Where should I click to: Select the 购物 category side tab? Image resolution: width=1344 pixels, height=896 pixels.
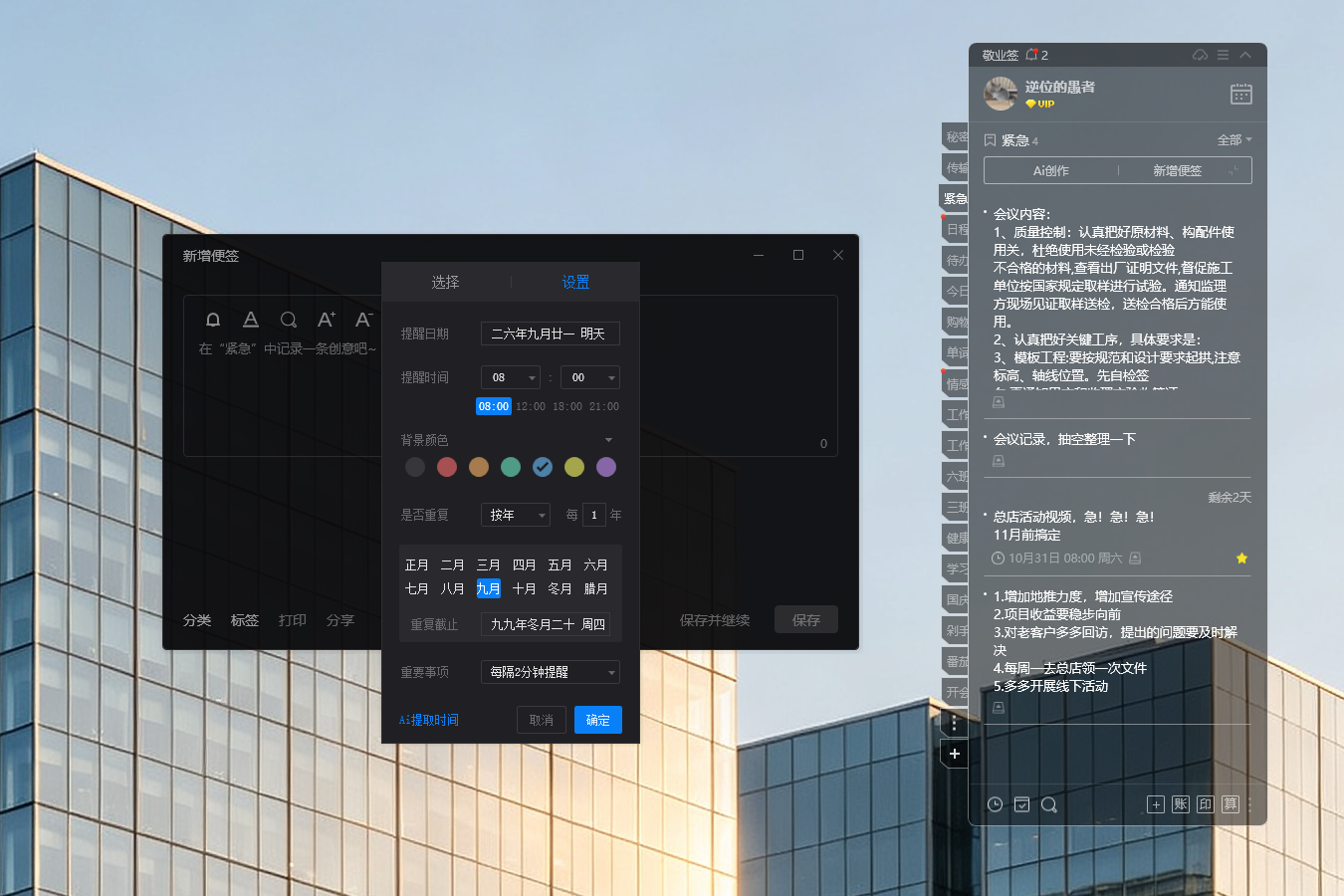click(x=956, y=322)
